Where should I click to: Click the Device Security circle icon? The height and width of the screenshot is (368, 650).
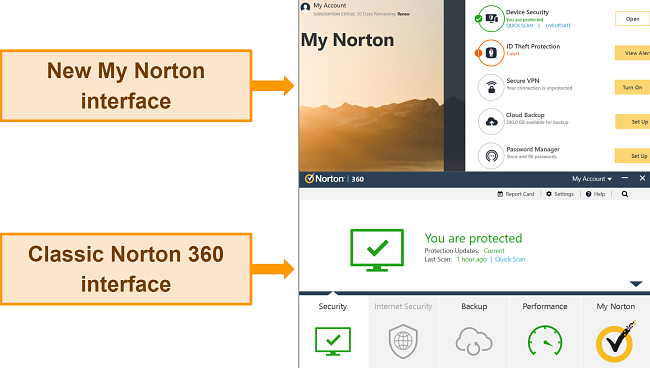click(x=491, y=18)
